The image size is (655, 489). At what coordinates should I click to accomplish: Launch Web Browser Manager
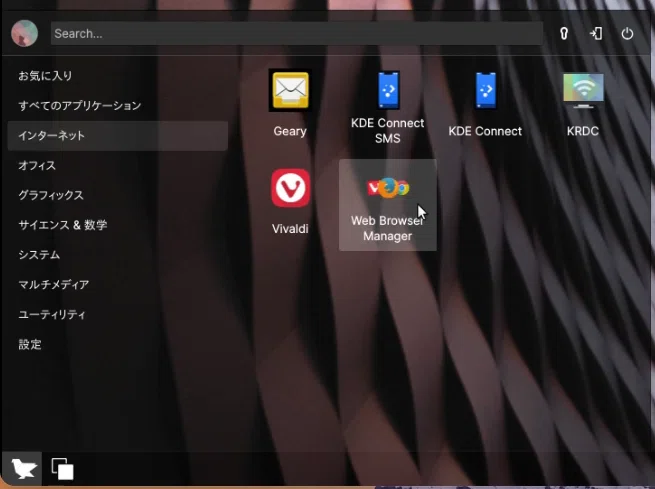(388, 205)
